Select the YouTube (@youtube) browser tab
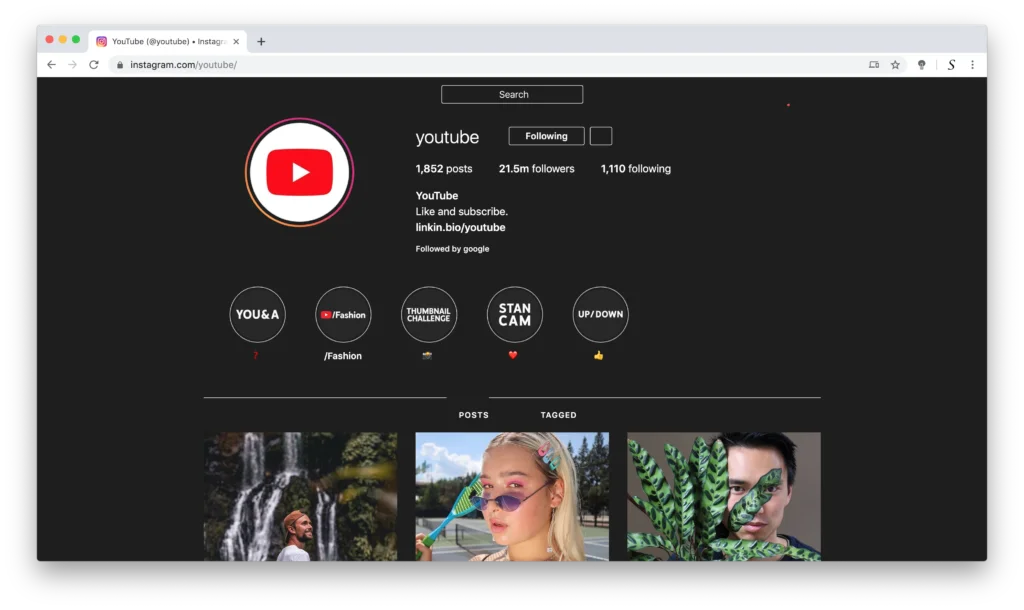This screenshot has width=1024, height=610. 168,41
